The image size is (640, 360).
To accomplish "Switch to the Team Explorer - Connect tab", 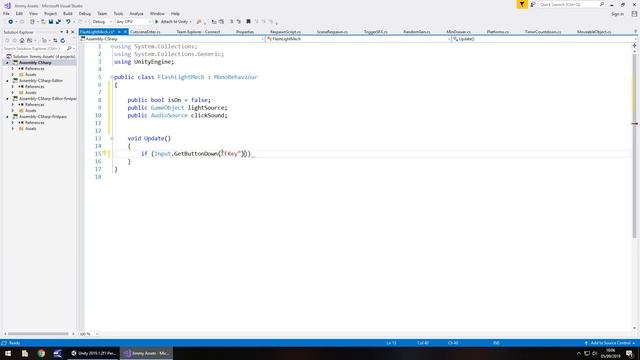I will [x=198, y=32].
